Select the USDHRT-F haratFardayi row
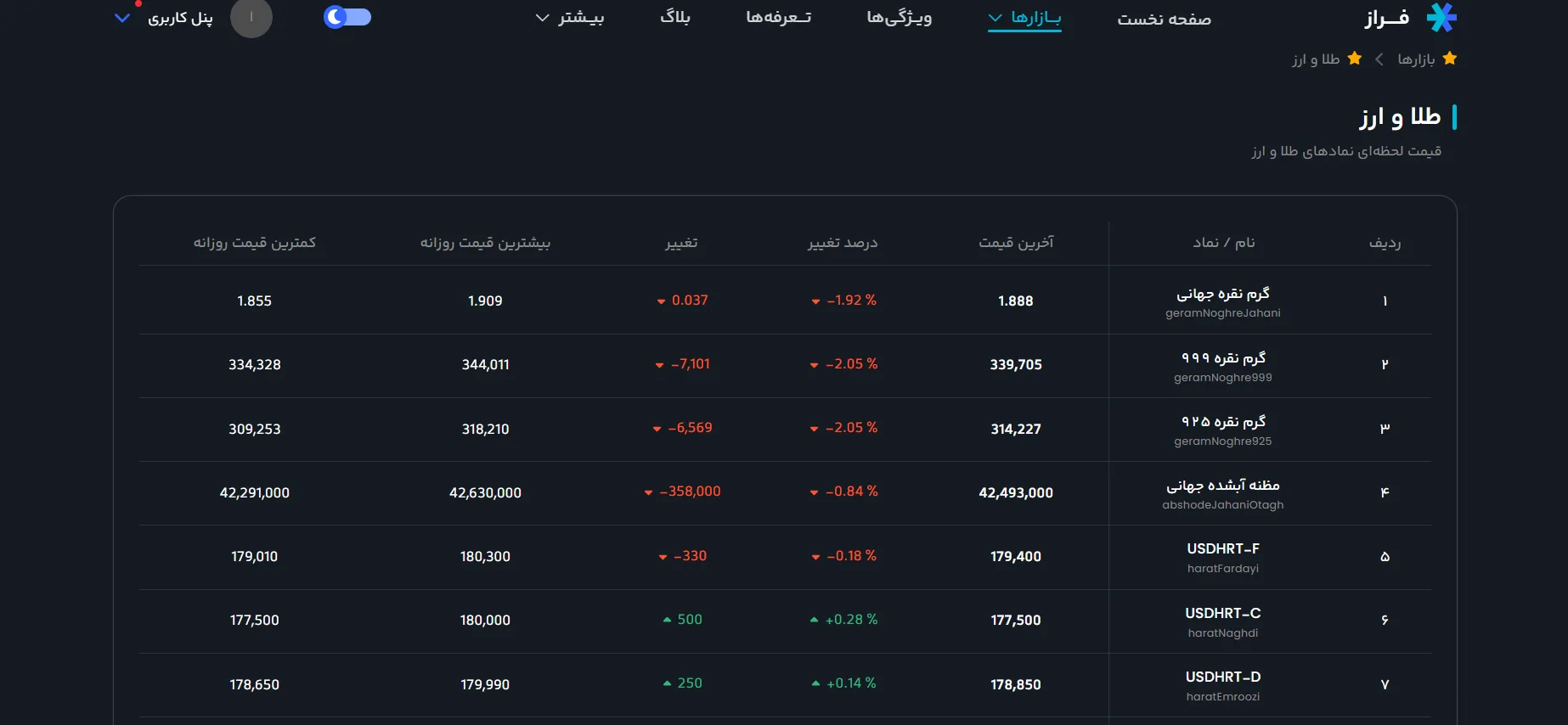This screenshot has width=1568, height=725. pyautogui.click(x=785, y=557)
